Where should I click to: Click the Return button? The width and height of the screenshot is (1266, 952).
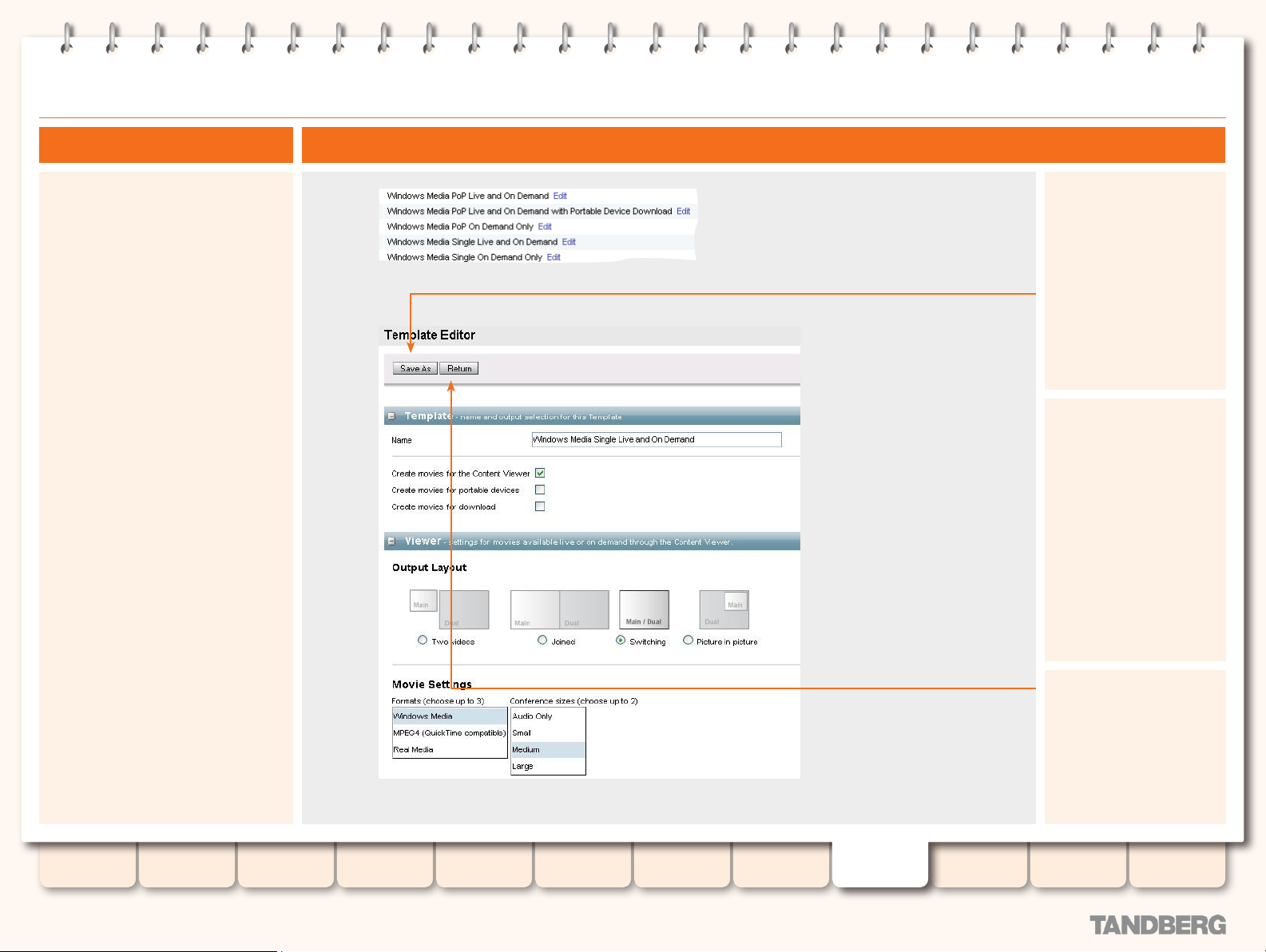[x=459, y=368]
